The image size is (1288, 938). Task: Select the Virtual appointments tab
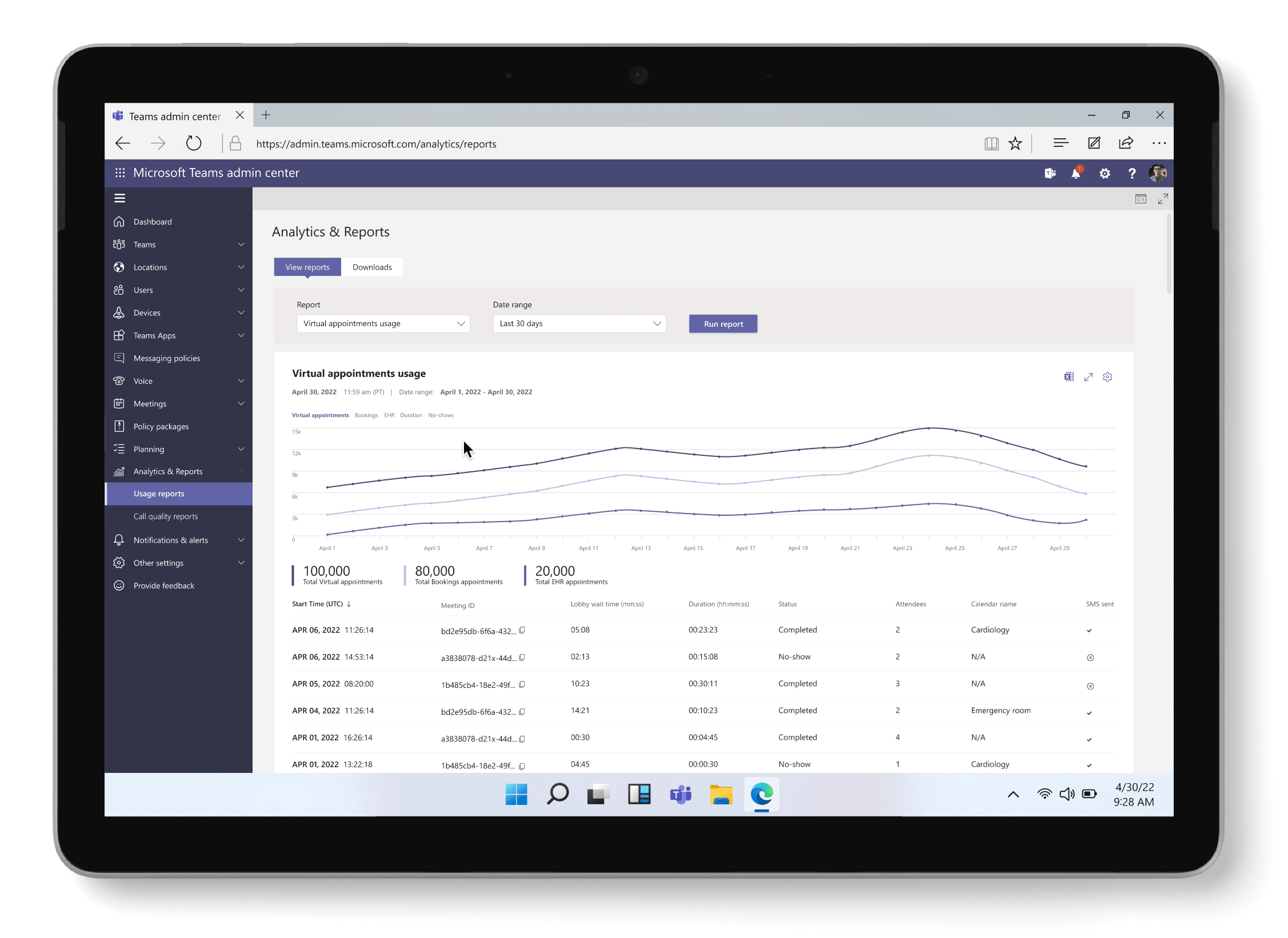[x=319, y=415]
